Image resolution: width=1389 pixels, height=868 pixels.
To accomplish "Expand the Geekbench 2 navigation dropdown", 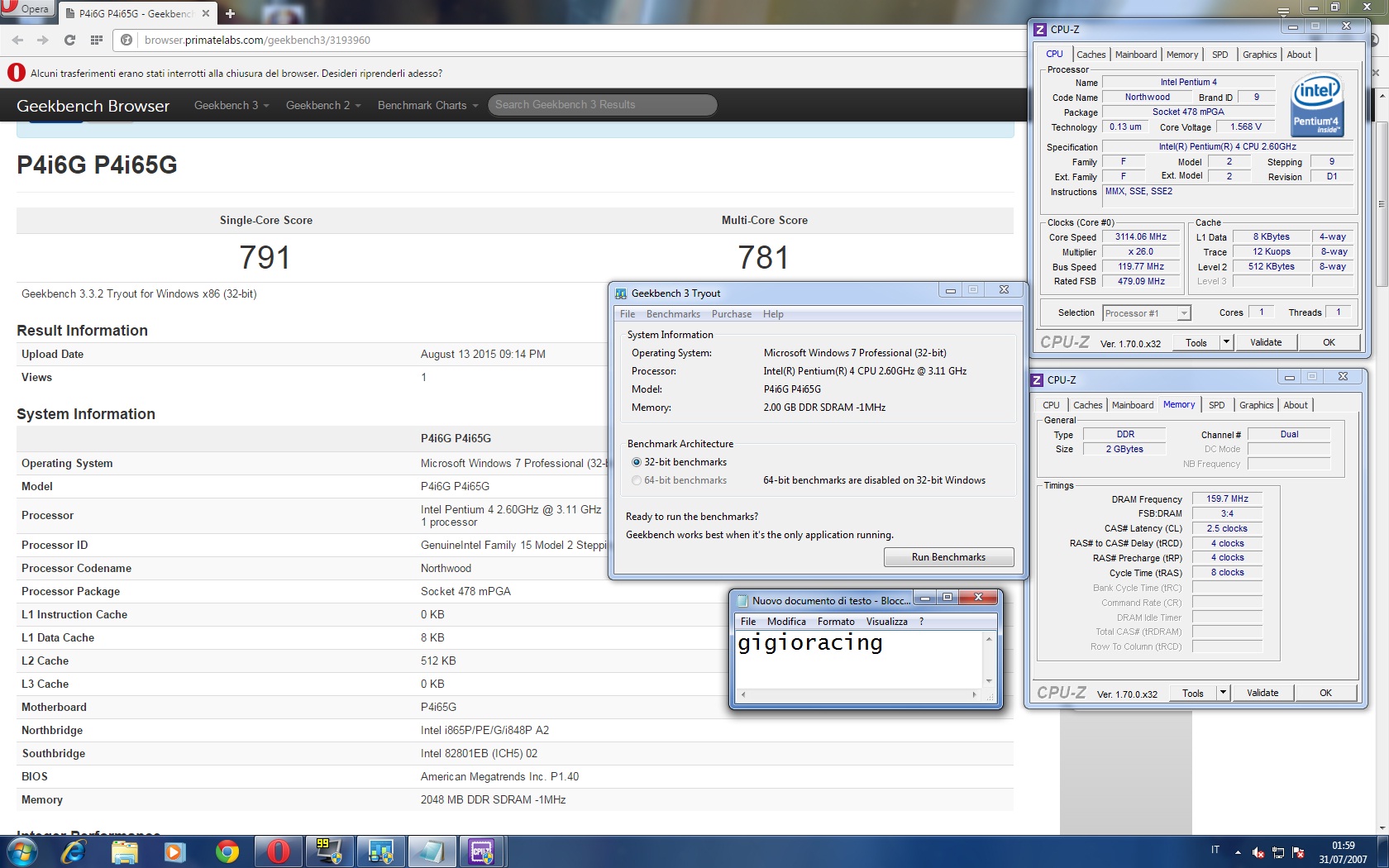I will click(x=323, y=105).
